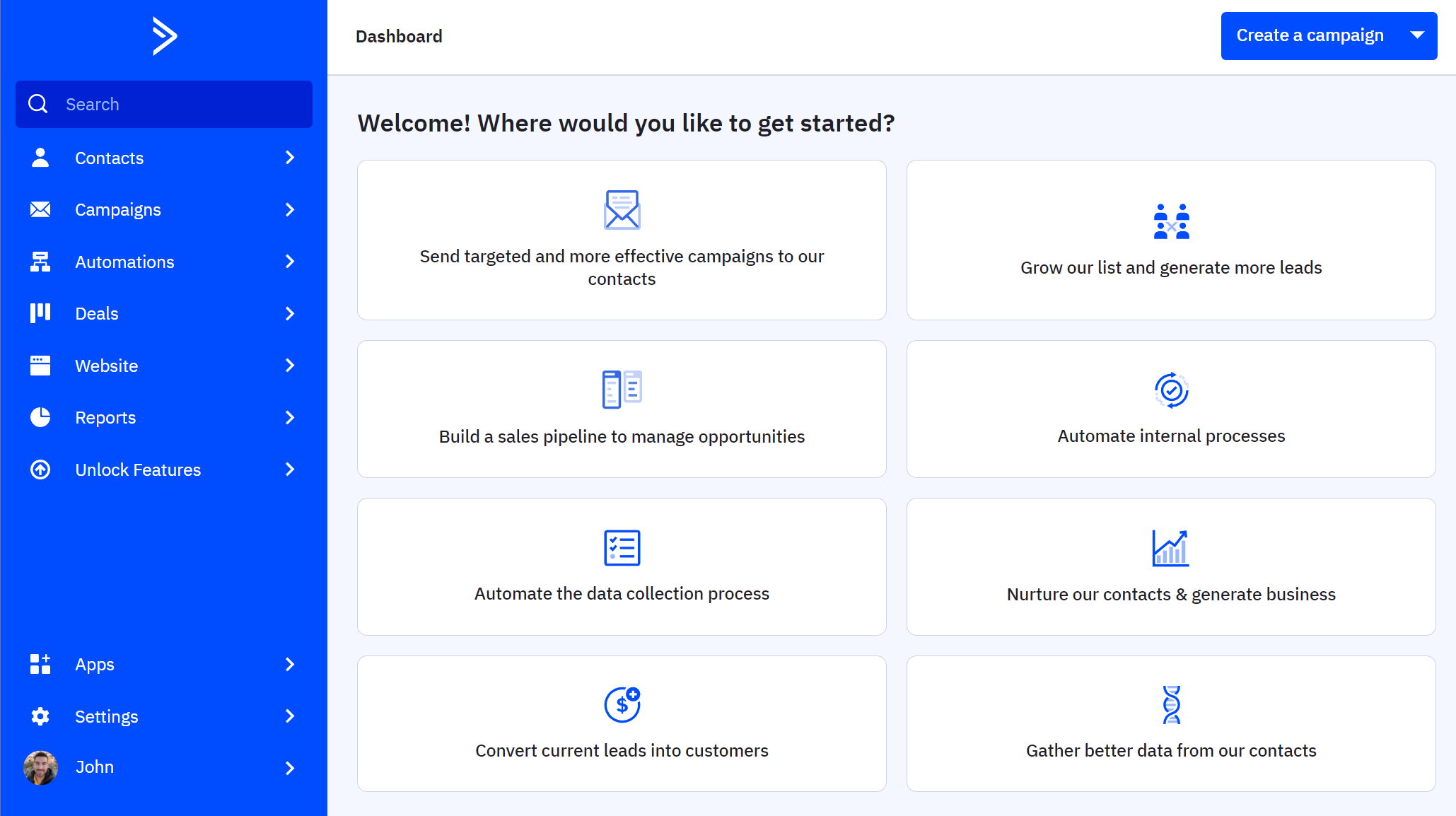Open John profile menu
Screen dimensions: 1456x816
coord(163,767)
